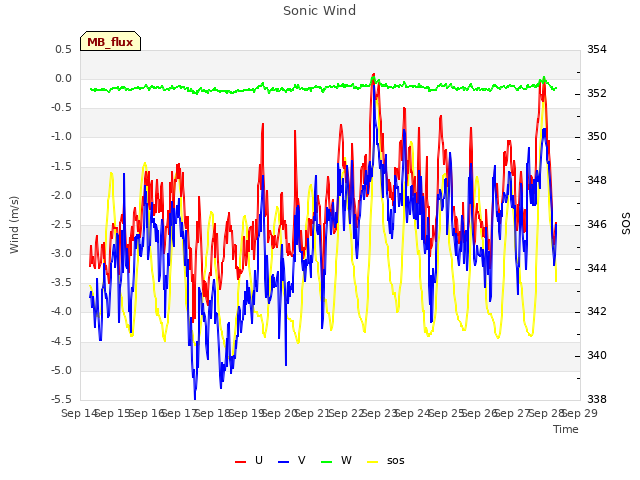The height and width of the screenshot is (480, 640).
Task: Toggle the W series in legend
Action: coord(336,461)
